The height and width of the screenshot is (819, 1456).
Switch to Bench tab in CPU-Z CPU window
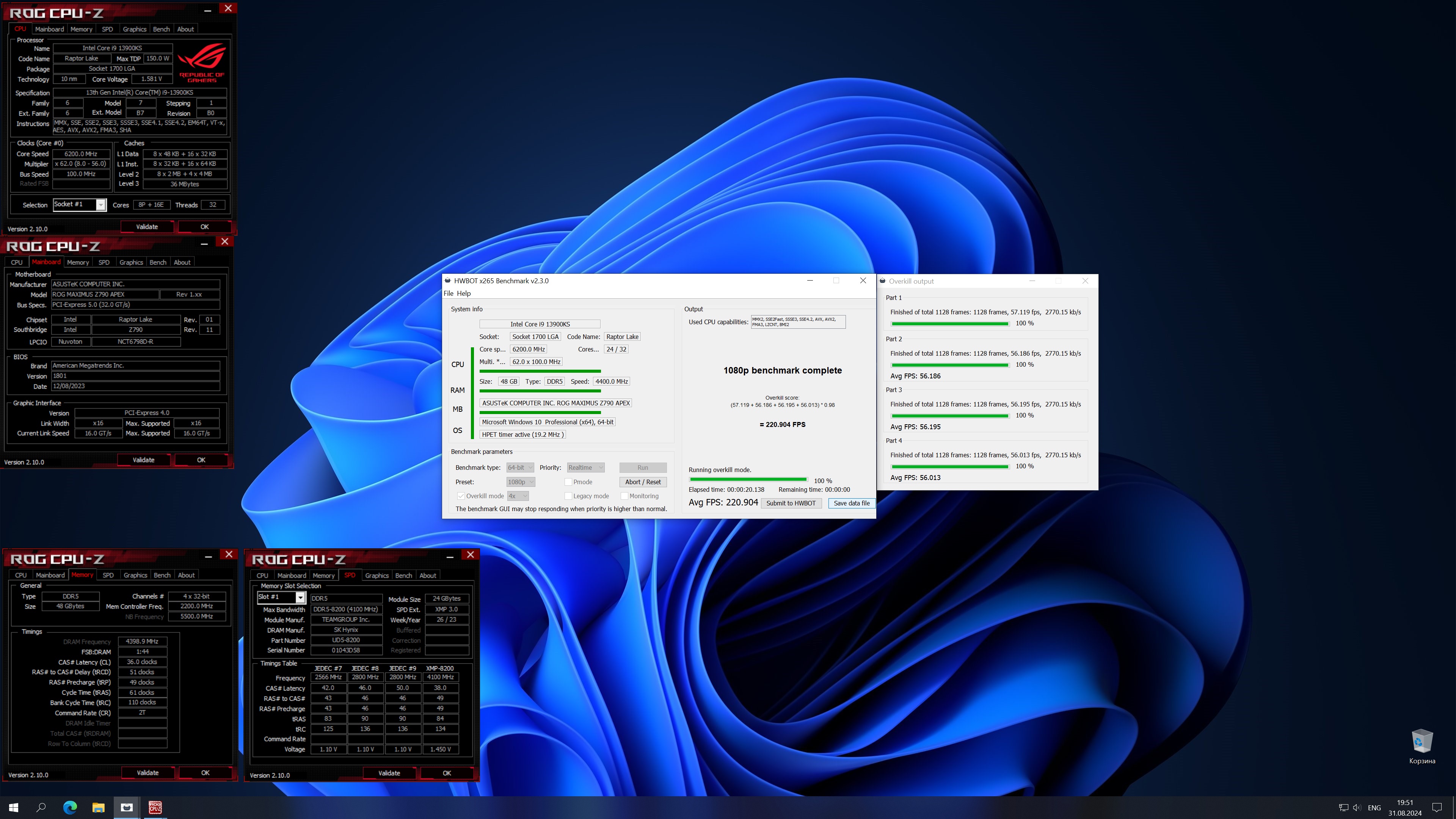(161, 29)
